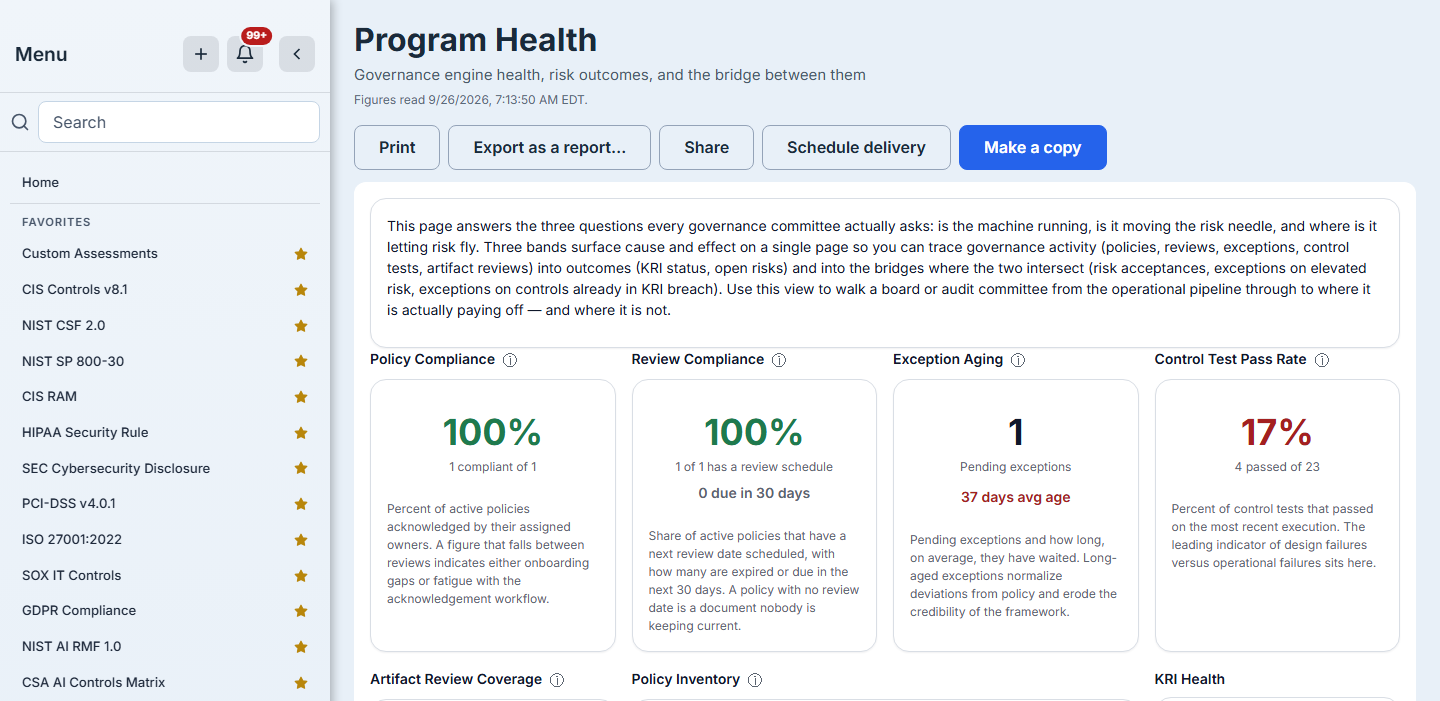Viewport: 1440px width, 701px height.
Task: Click the FAVORITES section label
Action: (x=56, y=222)
